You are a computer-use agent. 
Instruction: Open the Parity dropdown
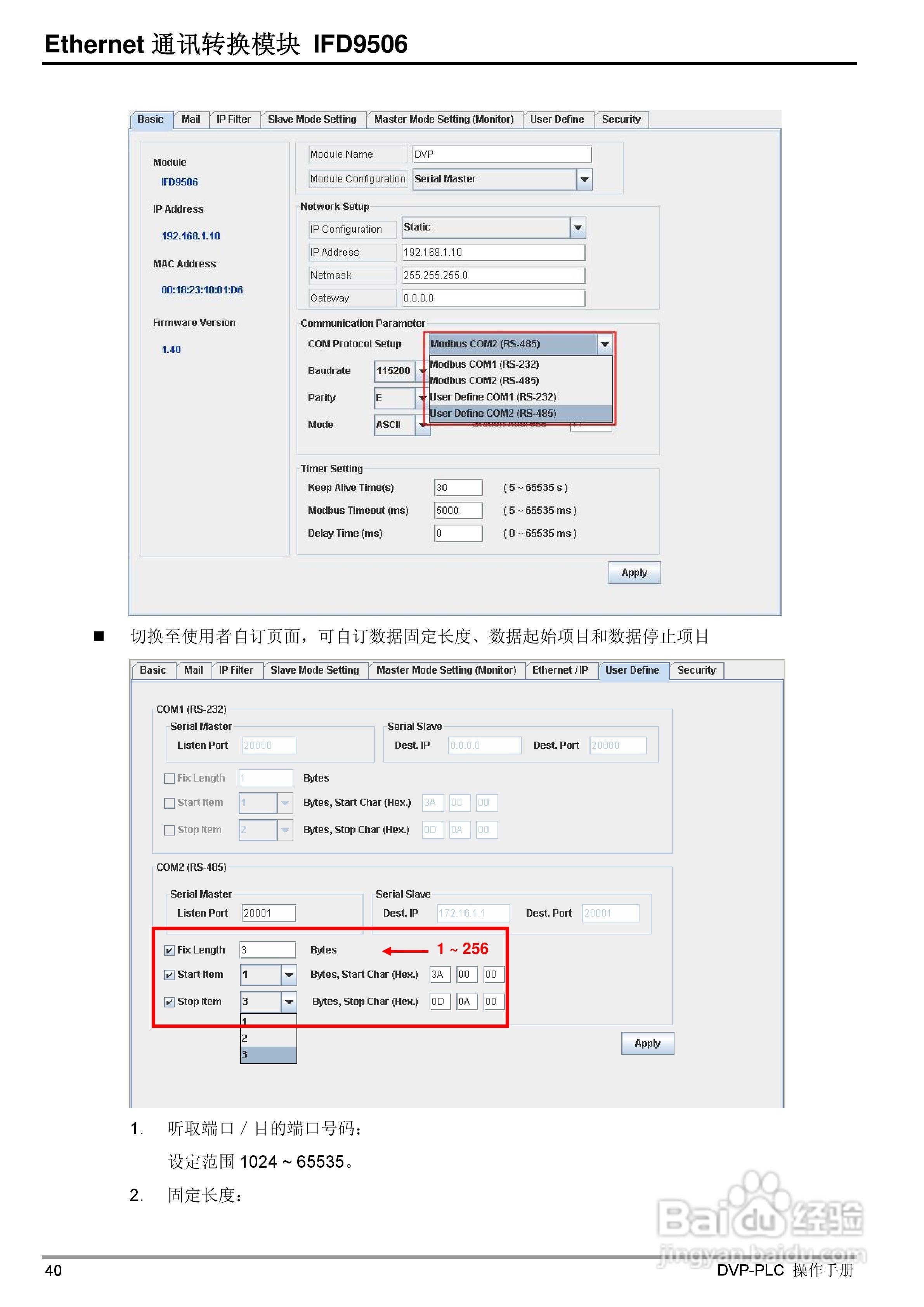pyautogui.click(x=423, y=398)
